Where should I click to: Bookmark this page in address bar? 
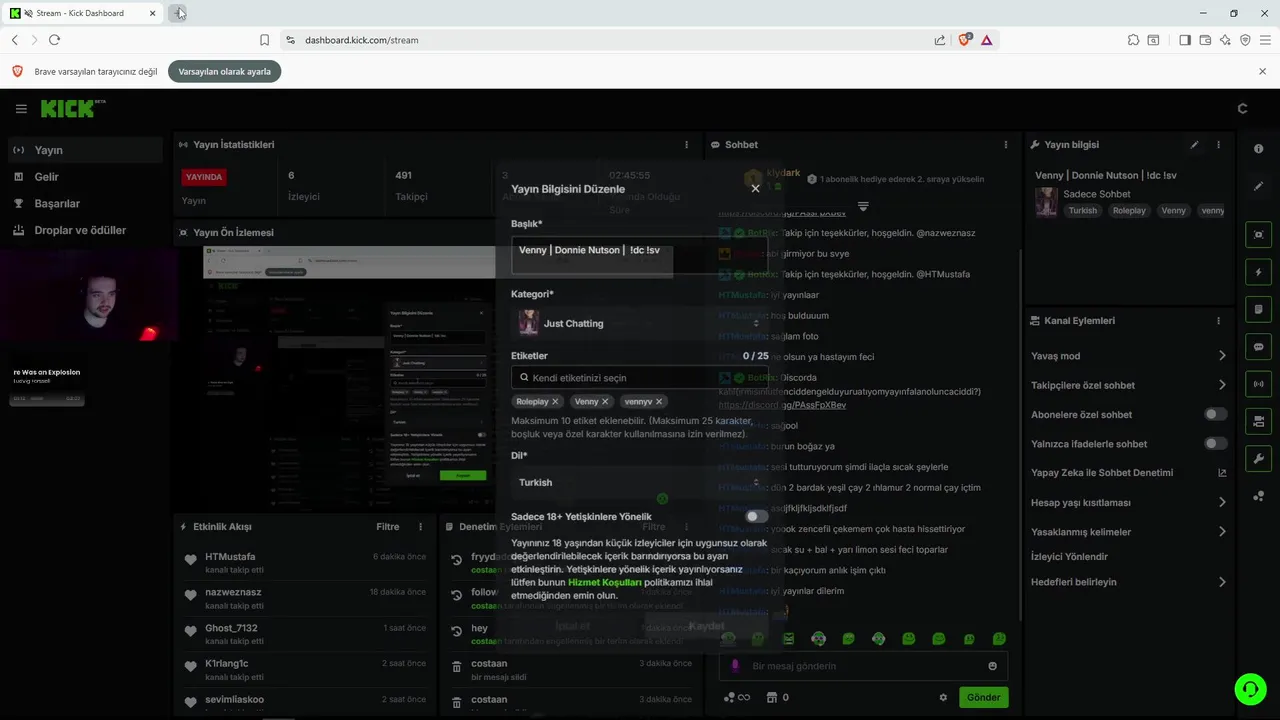point(264,40)
